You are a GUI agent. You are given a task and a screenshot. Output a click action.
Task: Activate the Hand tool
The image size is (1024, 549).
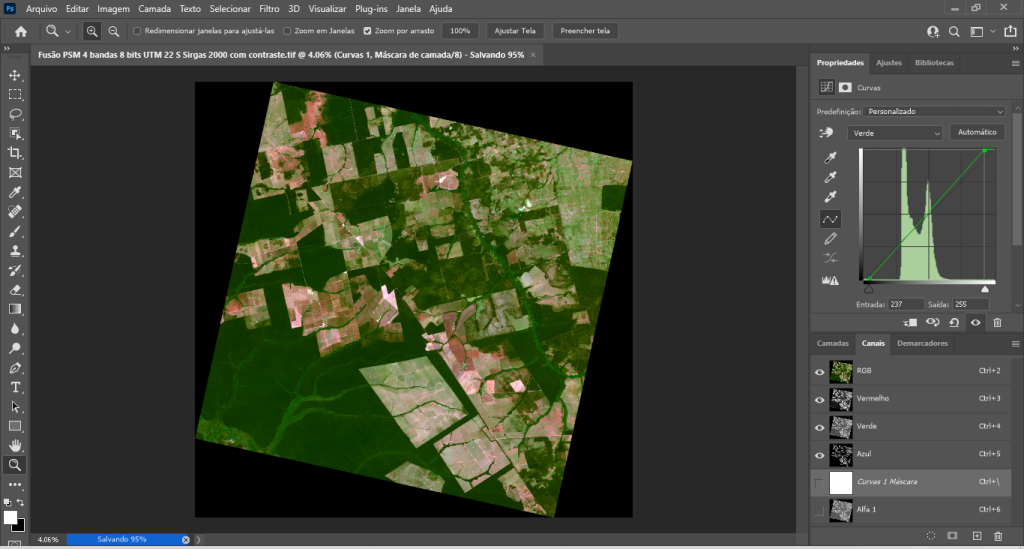[x=15, y=445]
